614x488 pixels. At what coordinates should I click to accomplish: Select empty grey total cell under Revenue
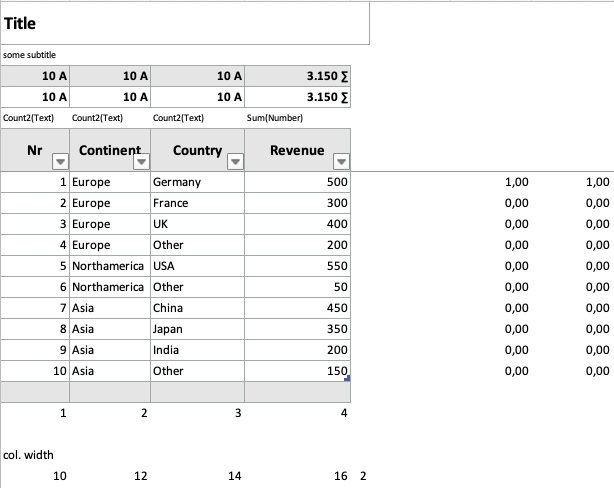coord(298,392)
